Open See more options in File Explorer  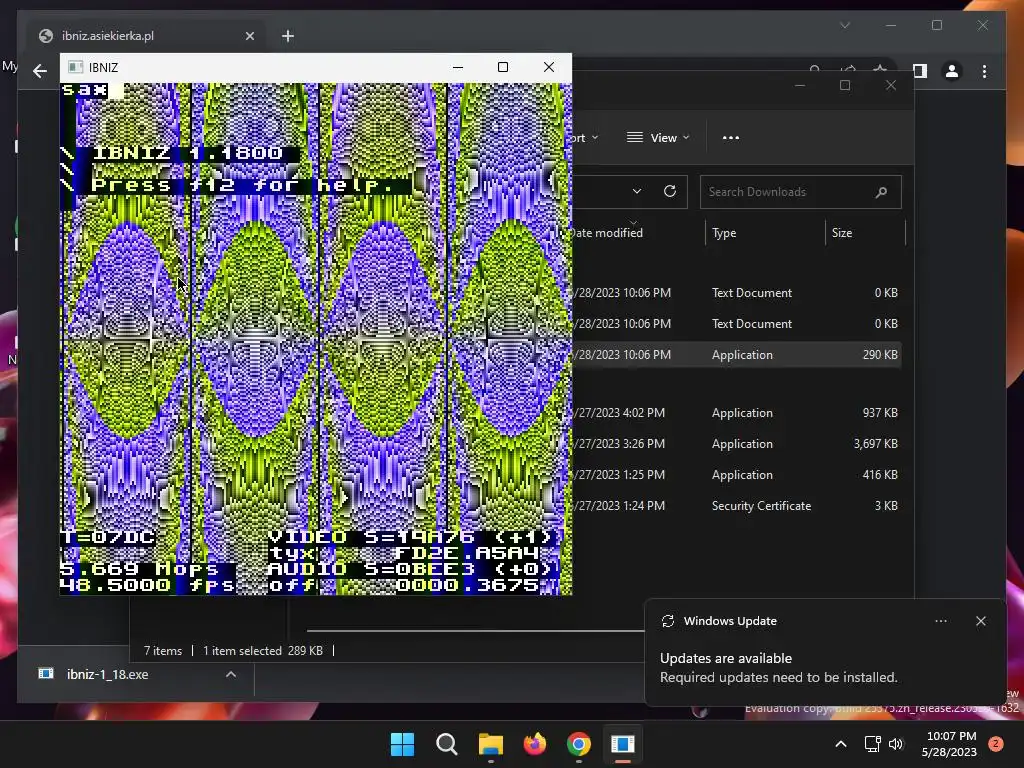[x=731, y=138]
